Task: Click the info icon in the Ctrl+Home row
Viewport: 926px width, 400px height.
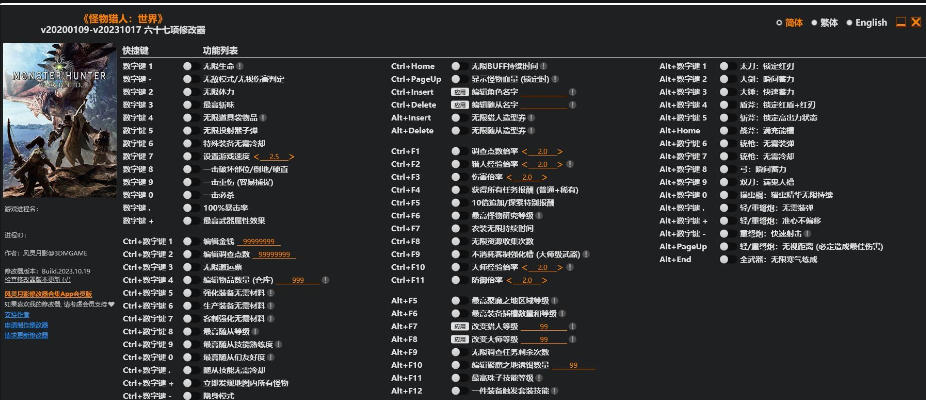Action: tap(543, 66)
